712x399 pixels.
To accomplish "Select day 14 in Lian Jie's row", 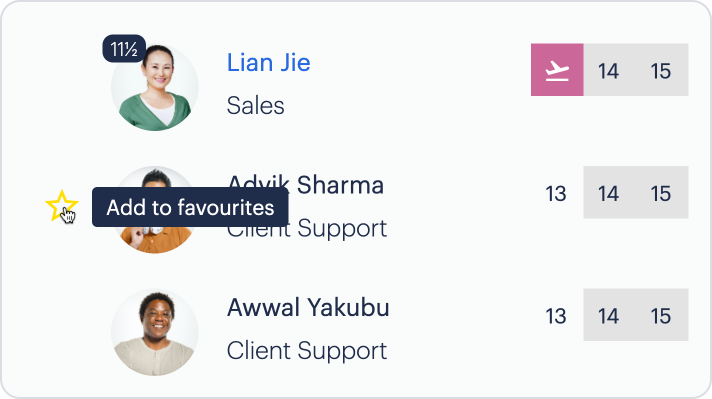I will [609, 70].
